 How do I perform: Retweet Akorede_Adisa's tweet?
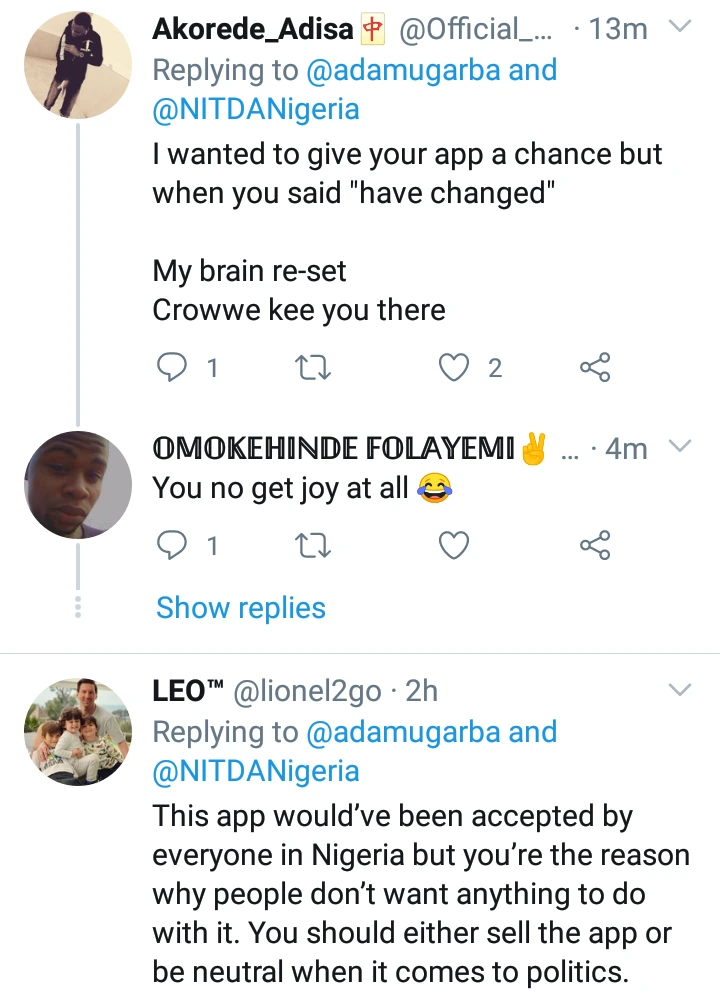pyautogui.click(x=316, y=369)
